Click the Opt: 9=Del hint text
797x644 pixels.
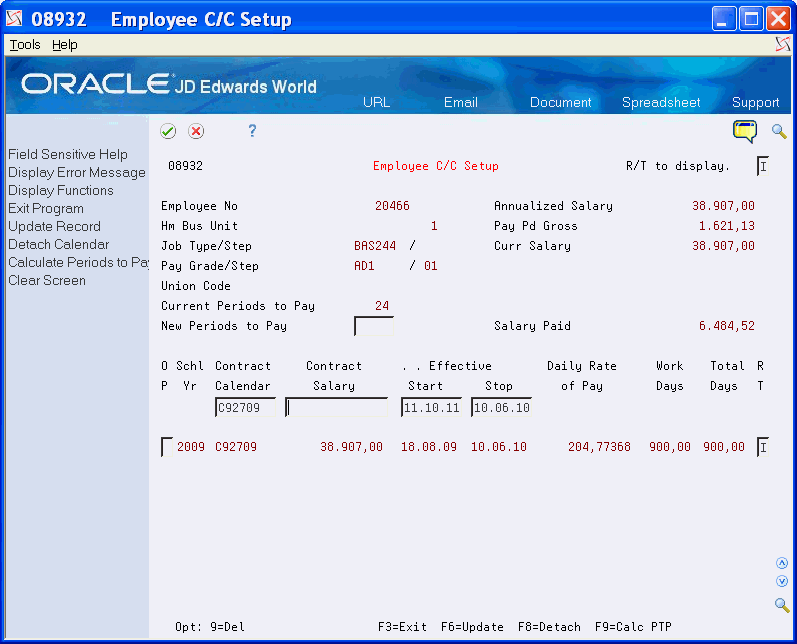click(209, 627)
